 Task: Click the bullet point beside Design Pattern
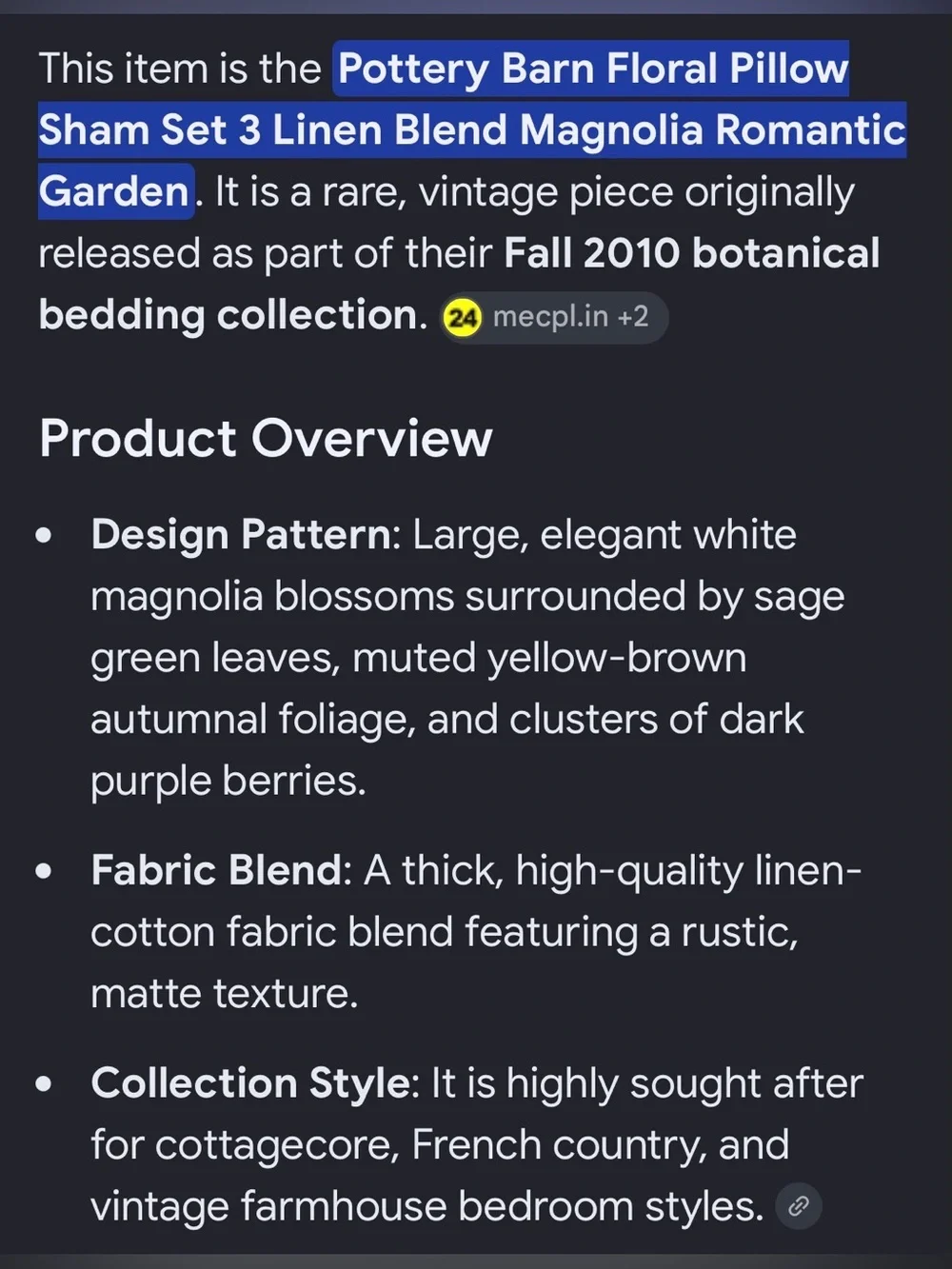point(44,535)
